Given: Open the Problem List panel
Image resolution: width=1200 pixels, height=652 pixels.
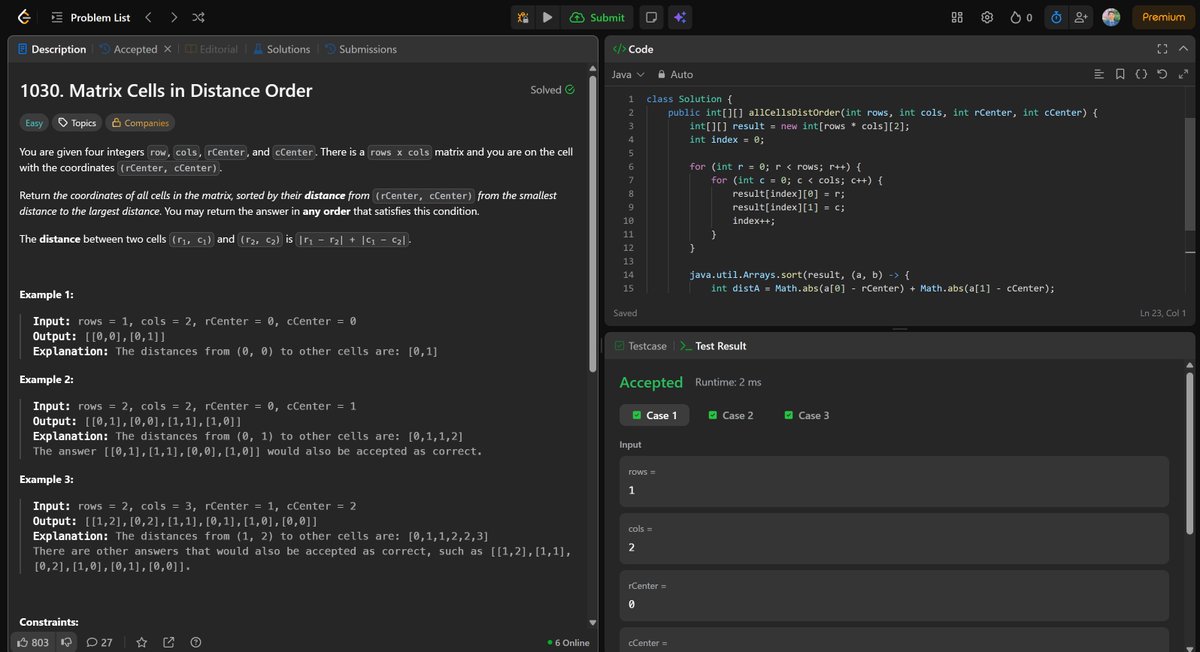Looking at the screenshot, I should point(90,17).
